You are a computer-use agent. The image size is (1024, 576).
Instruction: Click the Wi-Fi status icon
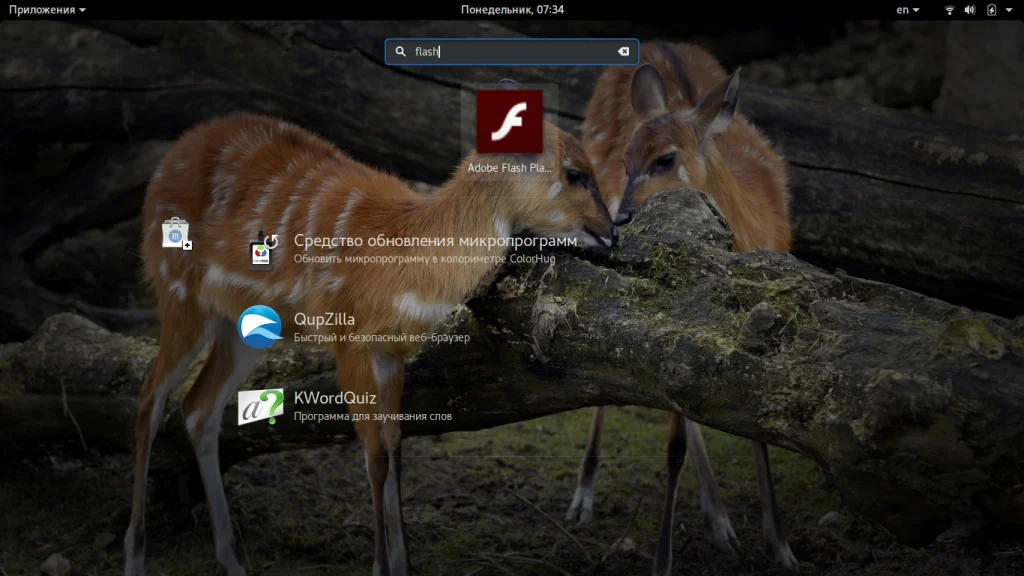click(949, 10)
